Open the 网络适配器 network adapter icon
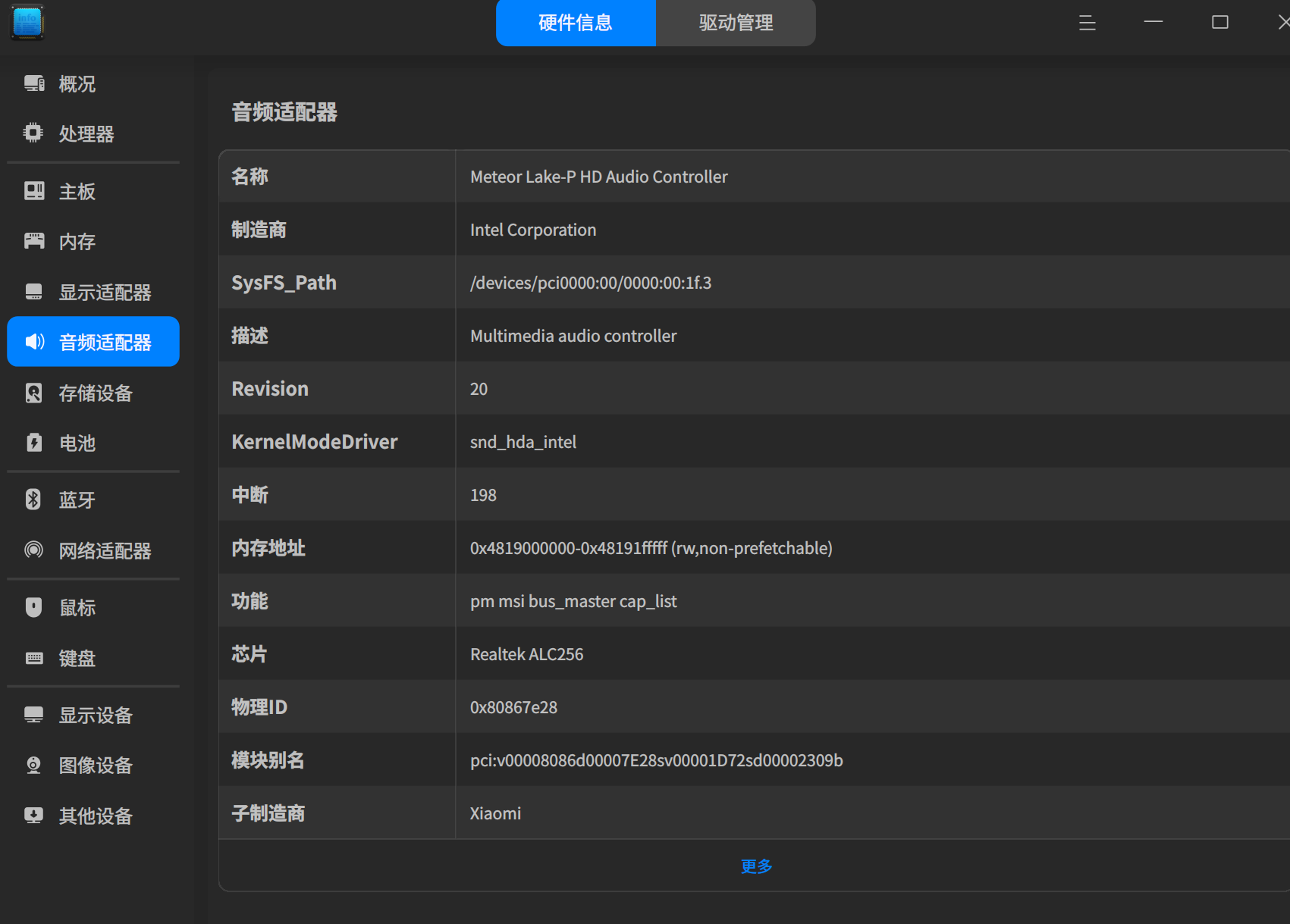This screenshot has height=924, width=1290. click(x=34, y=550)
